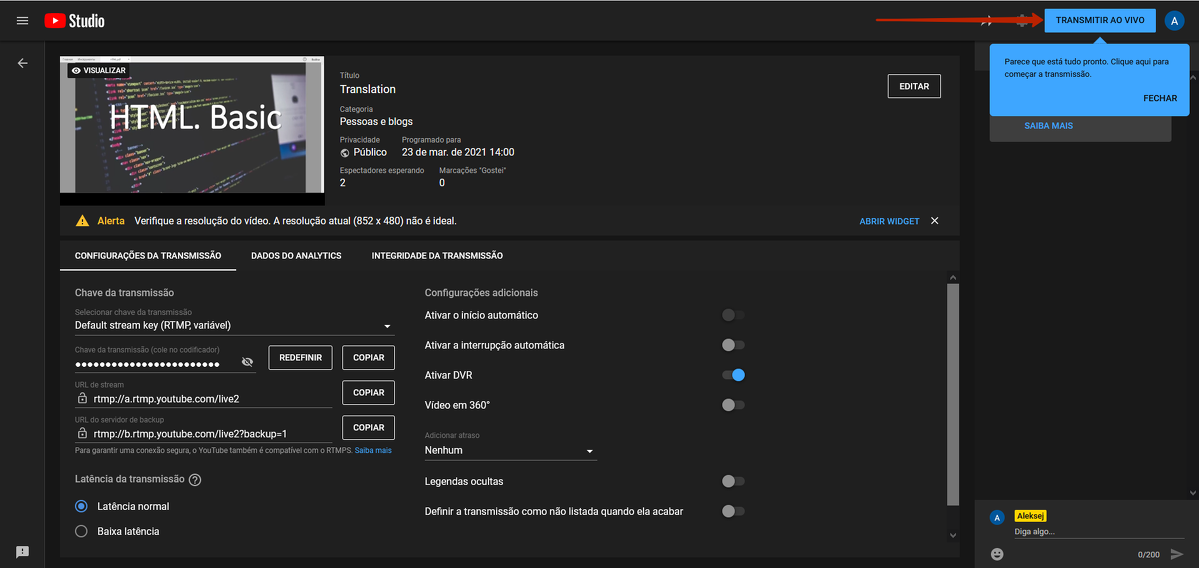Enable the Vídeo em 360° toggle
Viewport: 1199px width, 568px height.
(x=733, y=405)
